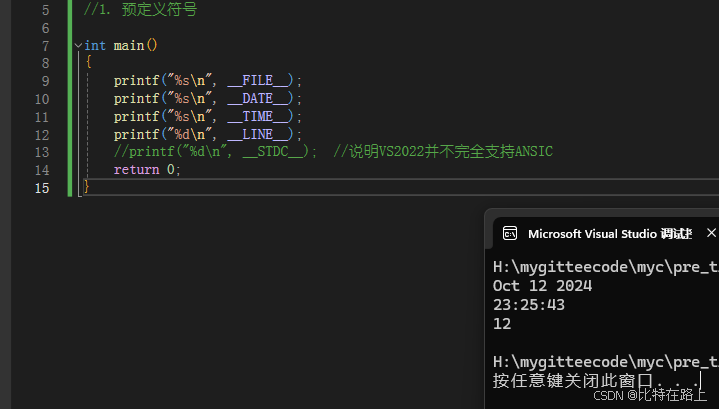Click 'Oct 12 2024' console output

tap(542, 286)
